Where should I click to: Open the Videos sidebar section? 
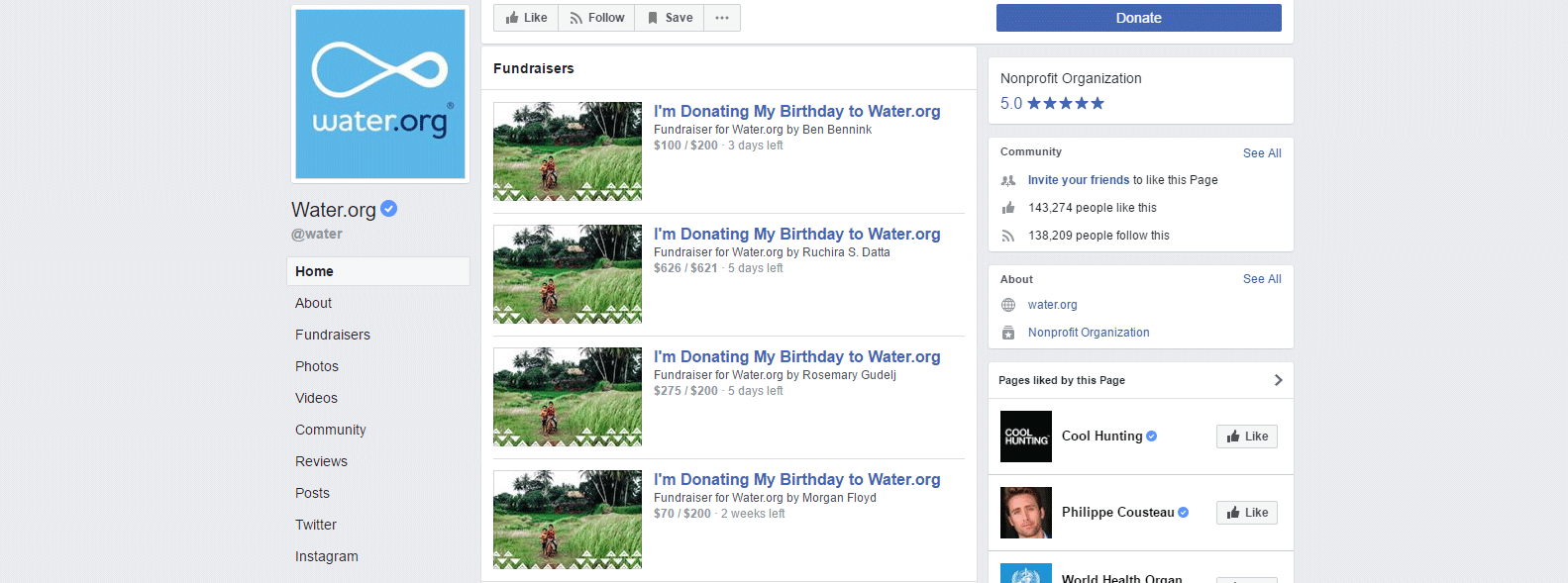[316, 398]
